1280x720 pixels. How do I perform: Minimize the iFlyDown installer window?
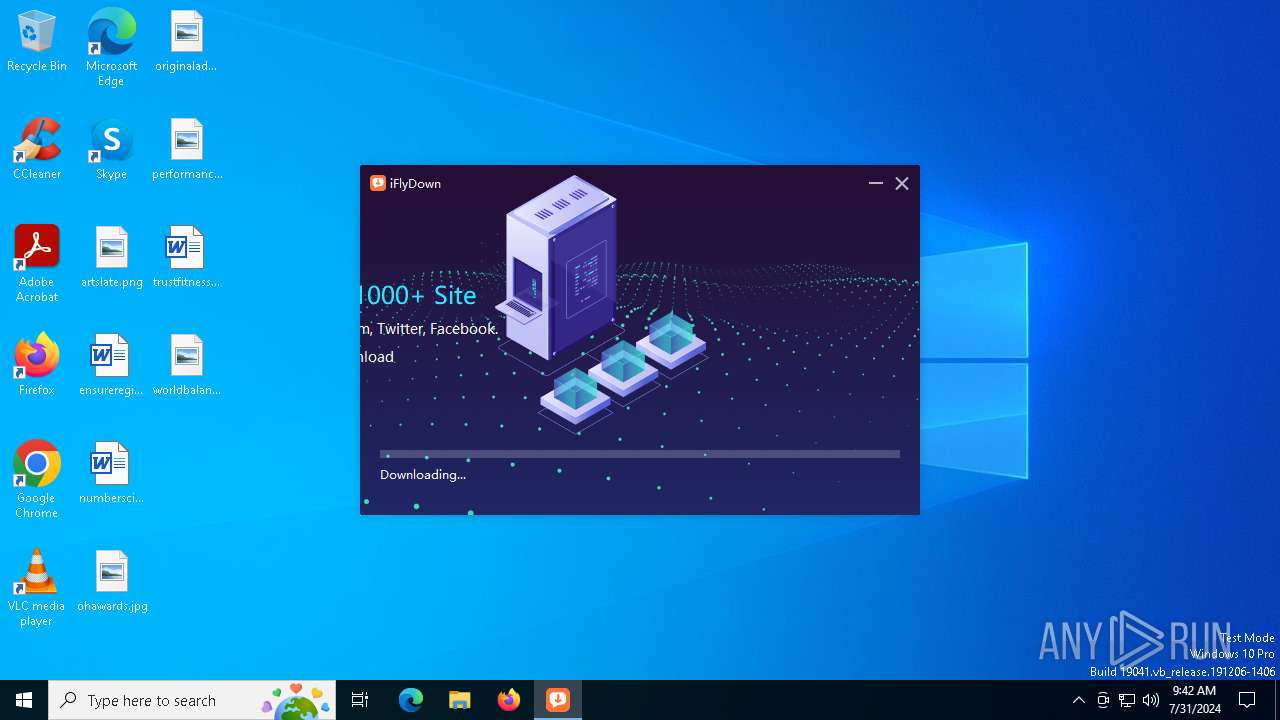[876, 183]
